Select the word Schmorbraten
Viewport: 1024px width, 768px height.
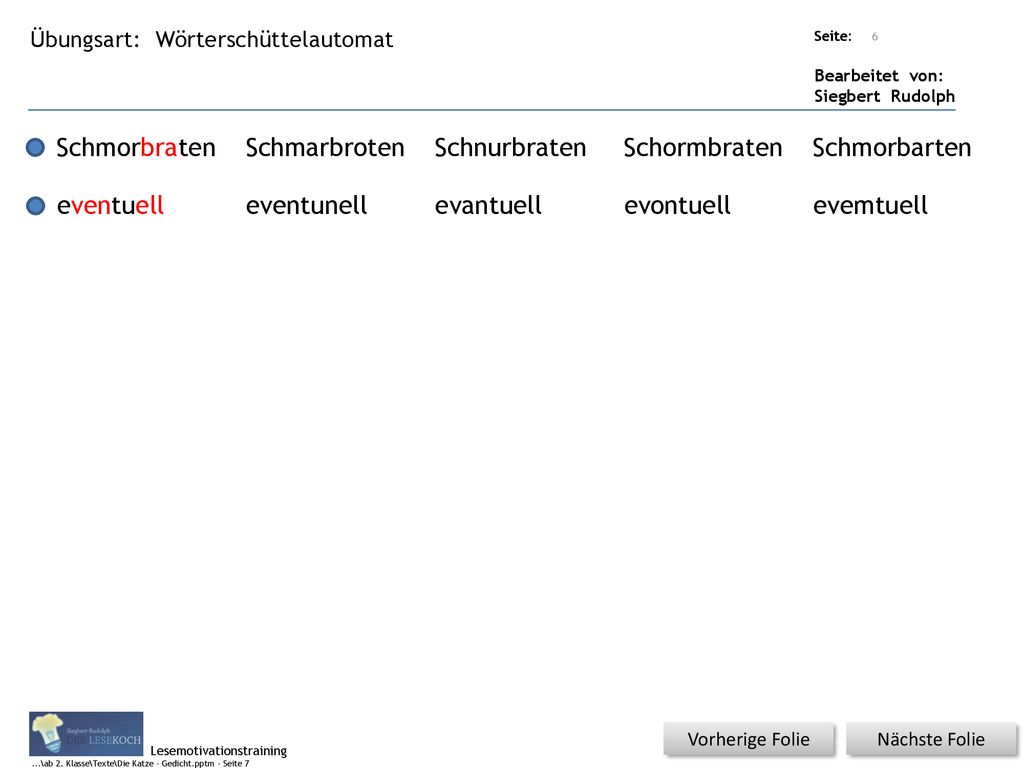[x=136, y=148]
